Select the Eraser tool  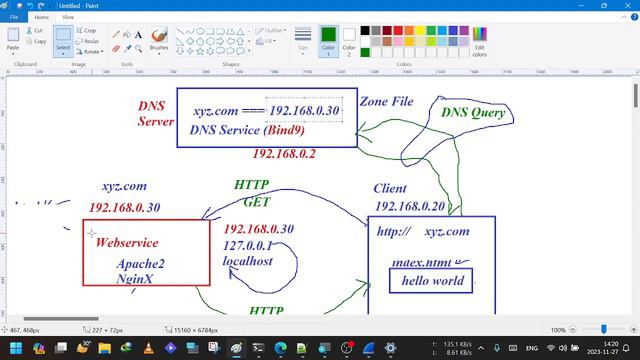pyautogui.click(x=116, y=49)
